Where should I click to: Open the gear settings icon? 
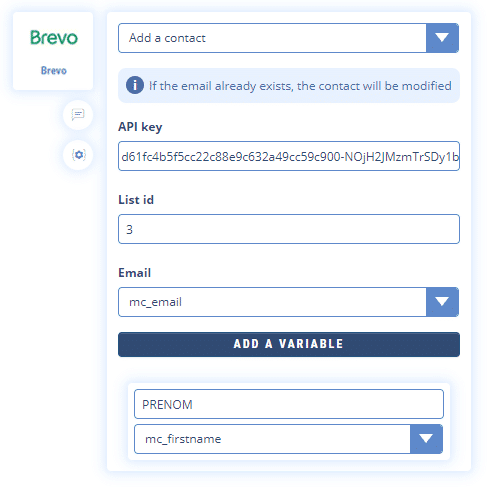(x=79, y=155)
